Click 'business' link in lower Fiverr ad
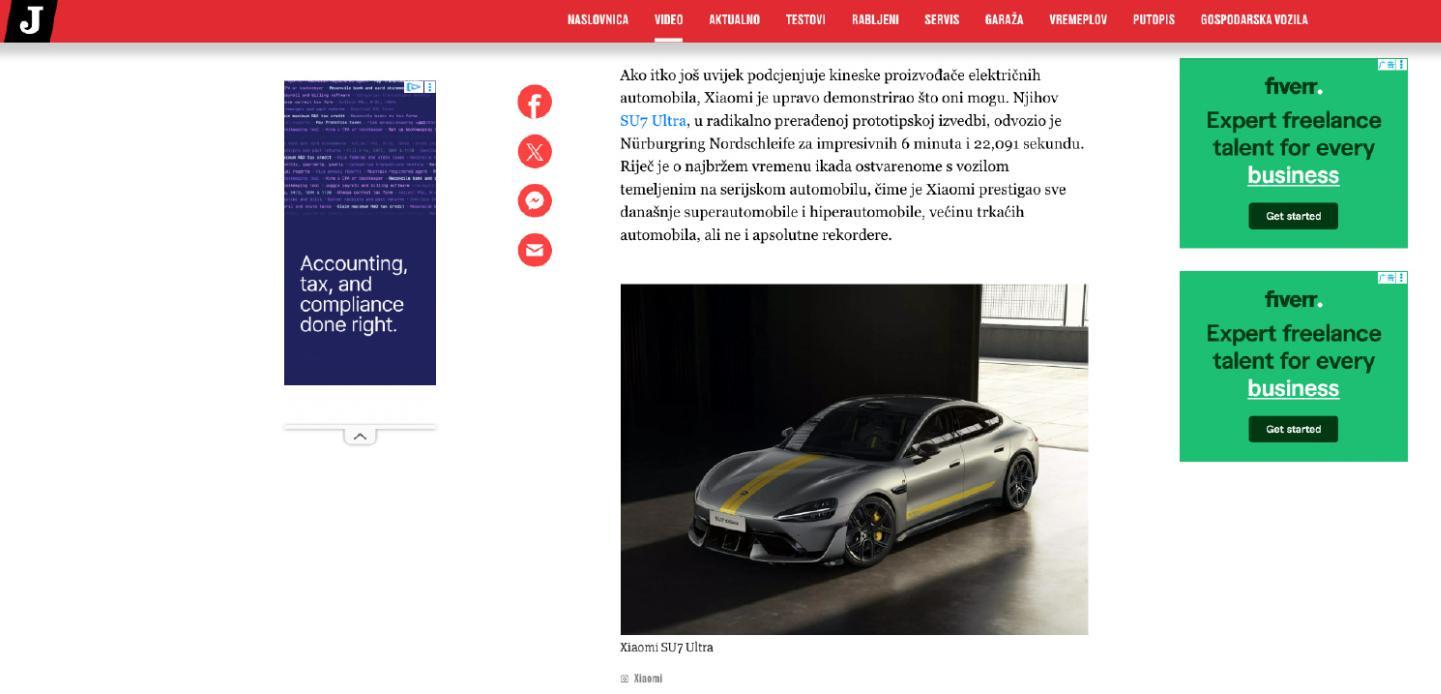The image size is (1441, 694). click(x=1293, y=389)
